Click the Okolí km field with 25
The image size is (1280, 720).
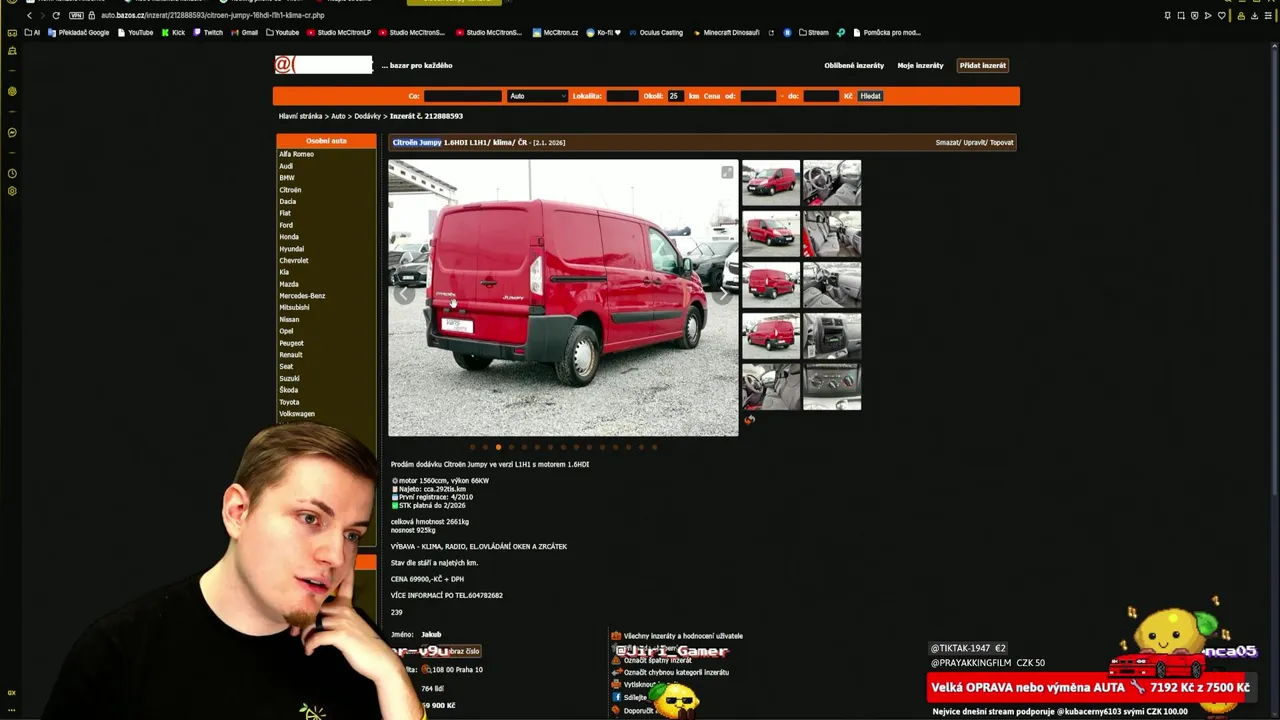pyautogui.click(x=675, y=96)
